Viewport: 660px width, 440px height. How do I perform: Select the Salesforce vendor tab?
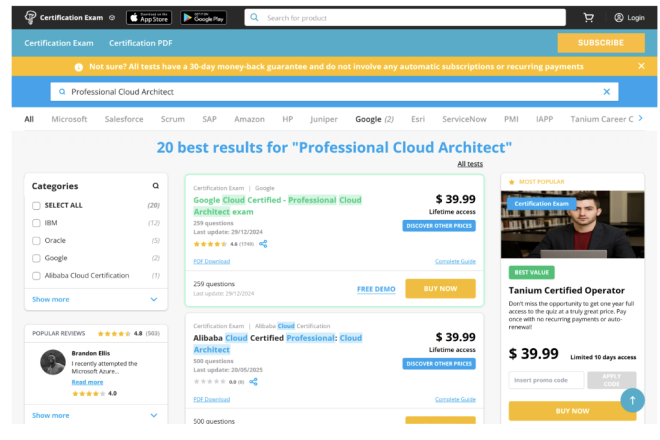(x=124, y=119)
